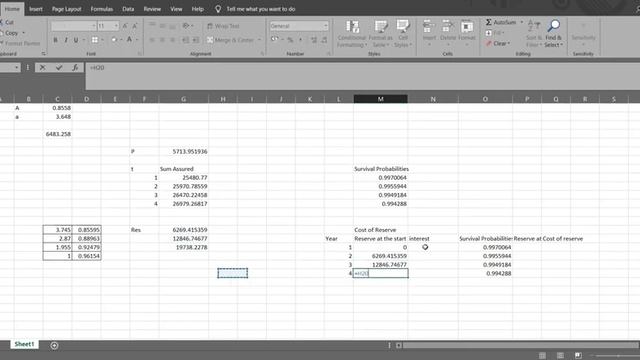
Task: Open Format as Table gallery
Action: 380,33
